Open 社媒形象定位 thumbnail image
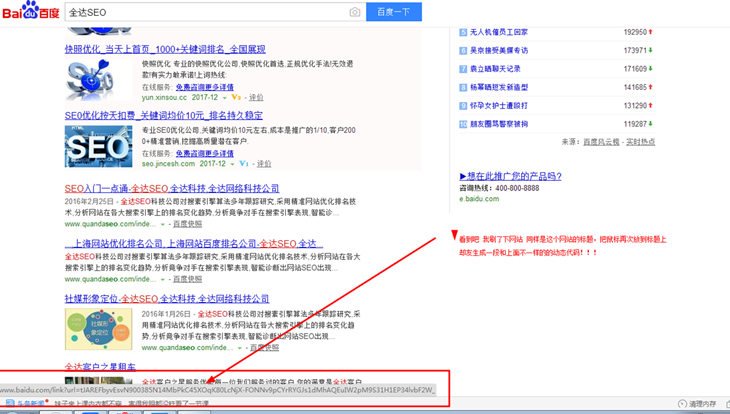The width and height of the screenshot is (730, 414). click(x=98, y=329)
